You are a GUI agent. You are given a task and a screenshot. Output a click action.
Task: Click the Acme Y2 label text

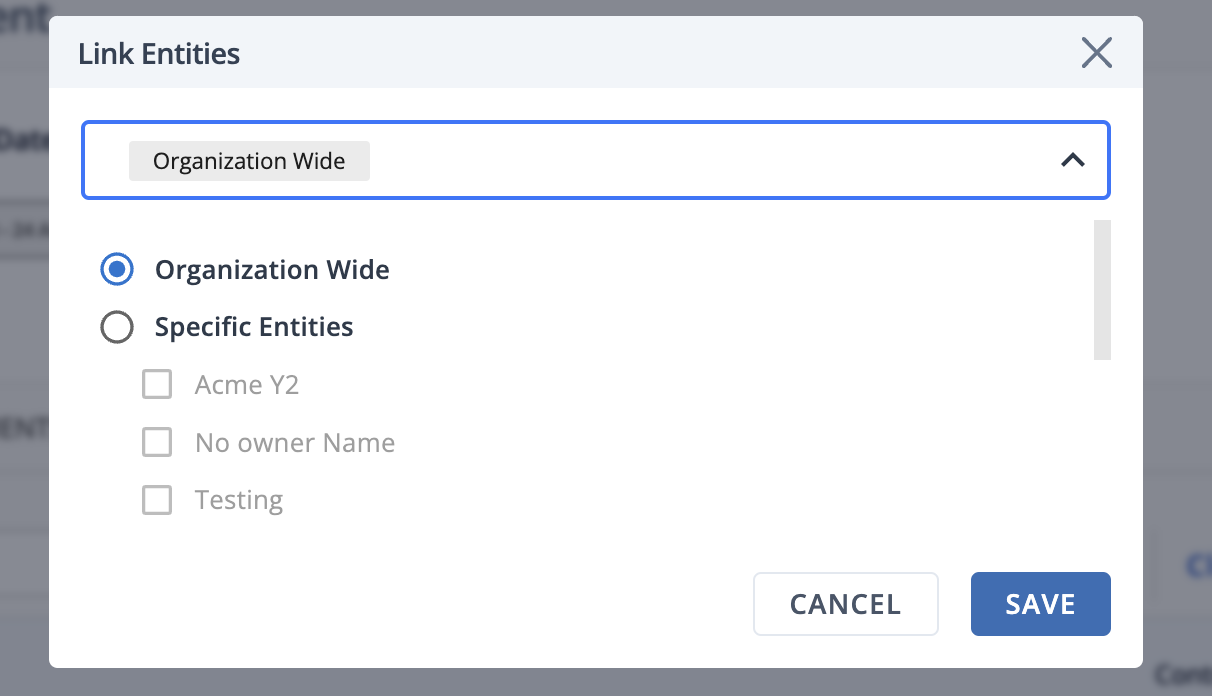point(247,385)
